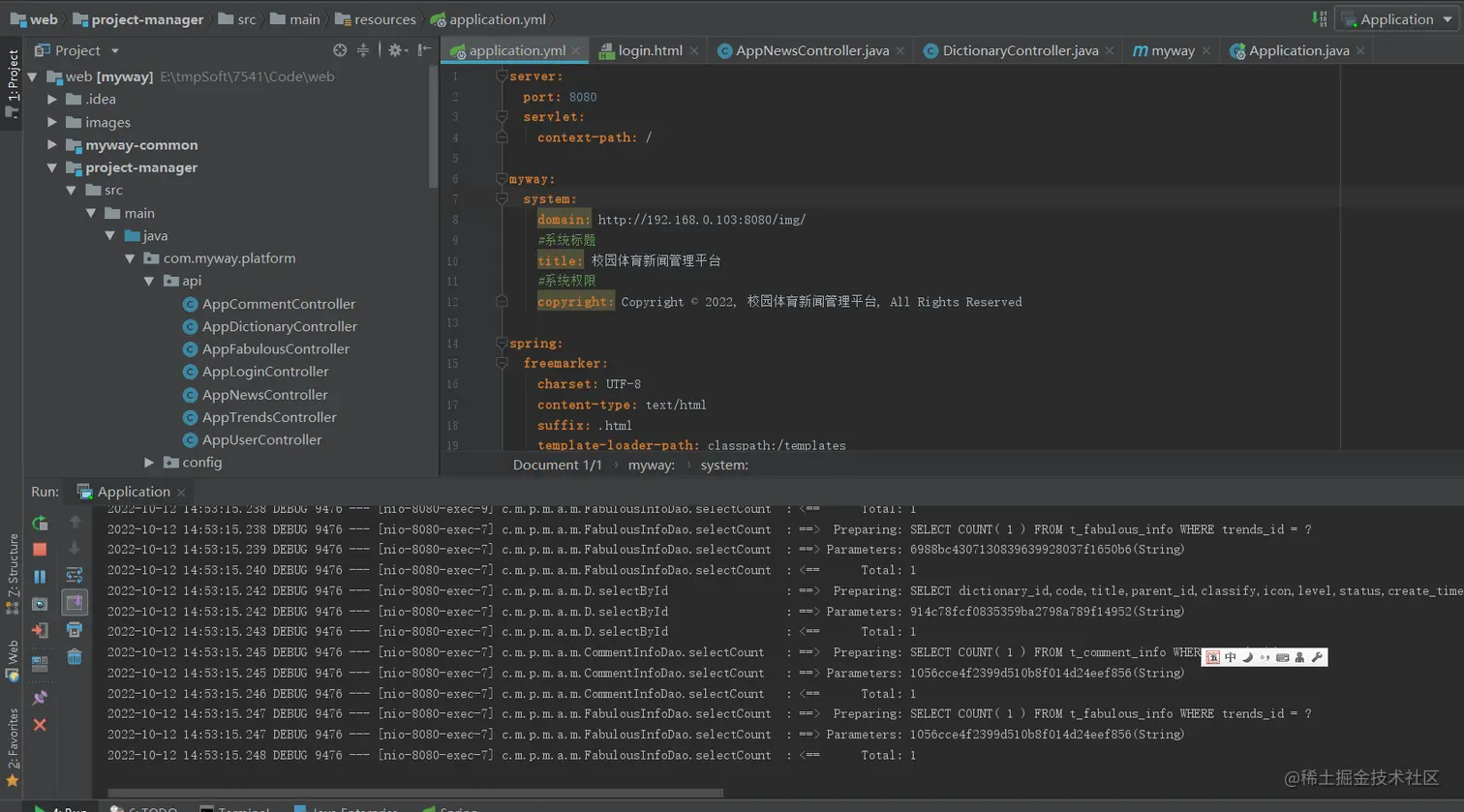Stop the running Application with red square
The width and height of the screenshot is (1464, 812).
click(x=40, y=550)
